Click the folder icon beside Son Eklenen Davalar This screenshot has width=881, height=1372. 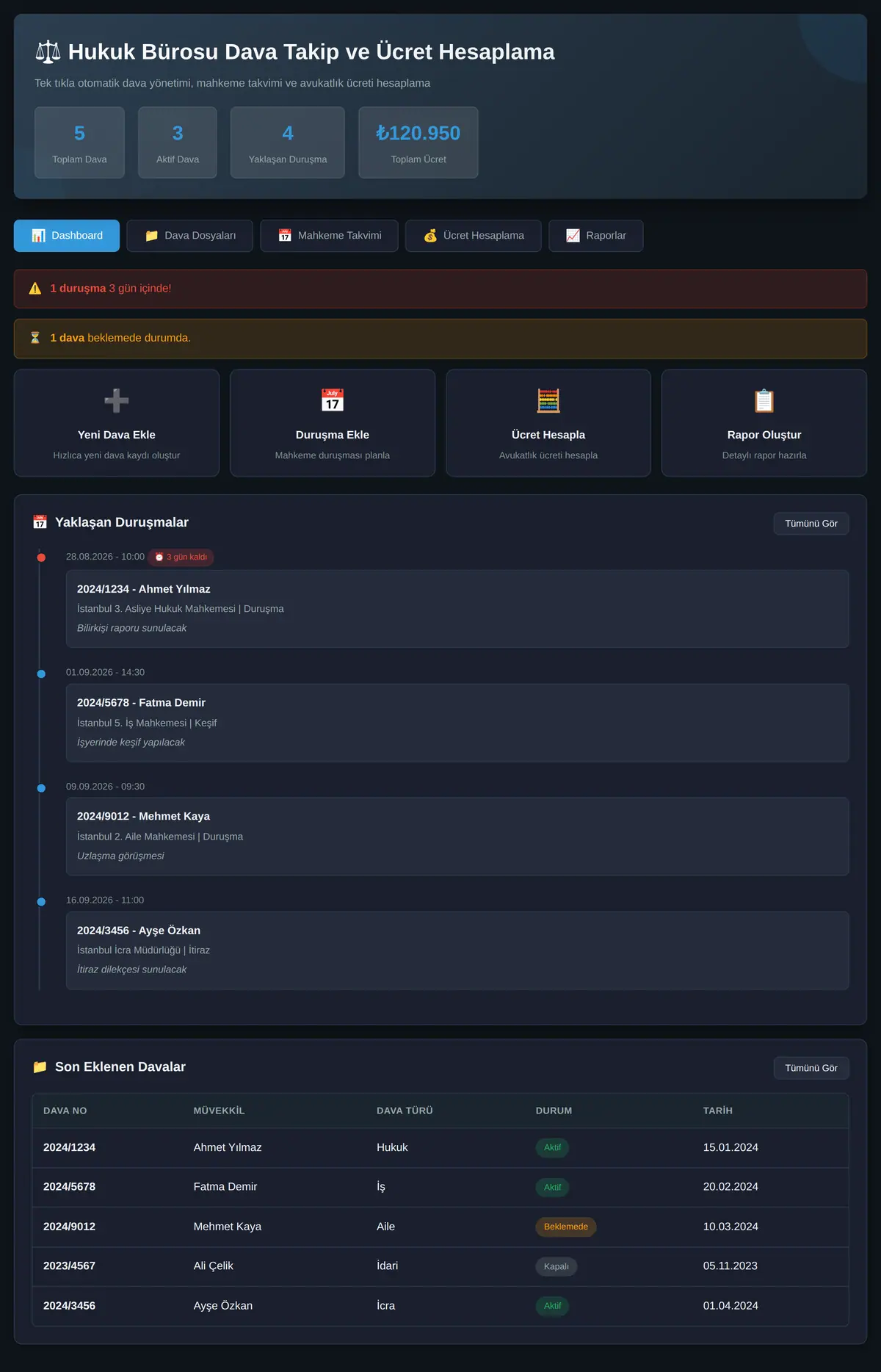pyautogui.click(x=40, y=1066)
